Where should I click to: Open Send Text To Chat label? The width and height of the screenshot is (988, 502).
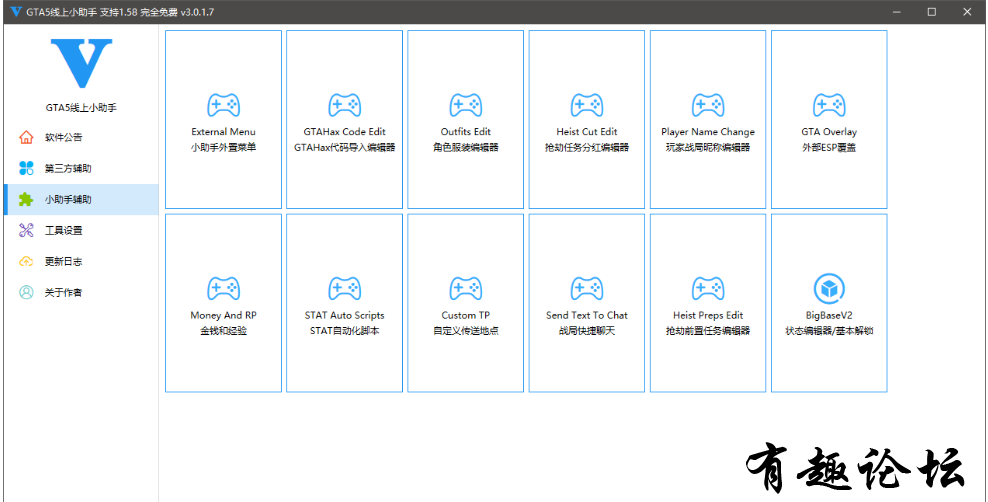click(x=587, y=315)
